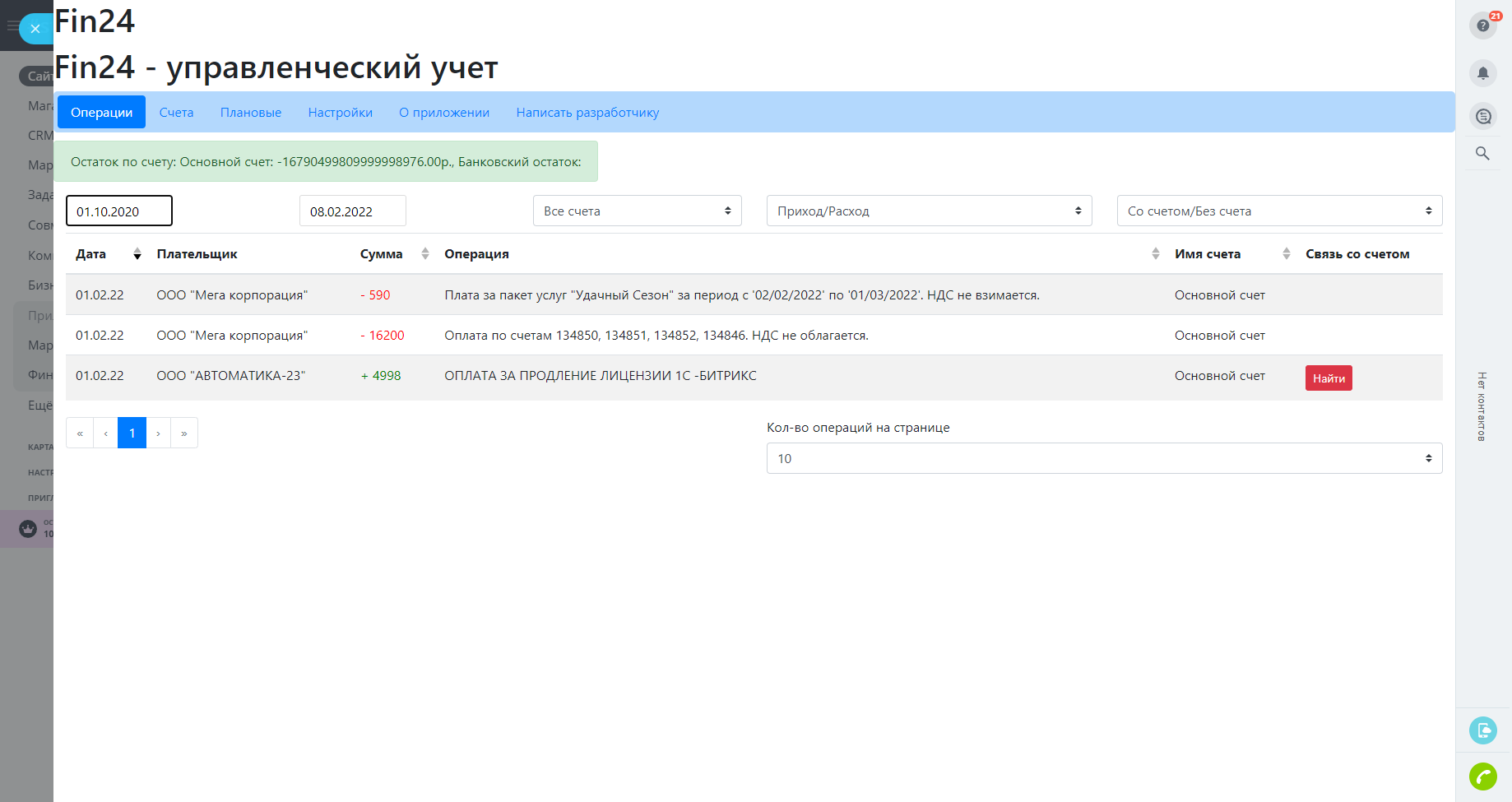The image size is (1512, 802).
Task: Expand the Все счета dropdown
Action: point(638,211)
